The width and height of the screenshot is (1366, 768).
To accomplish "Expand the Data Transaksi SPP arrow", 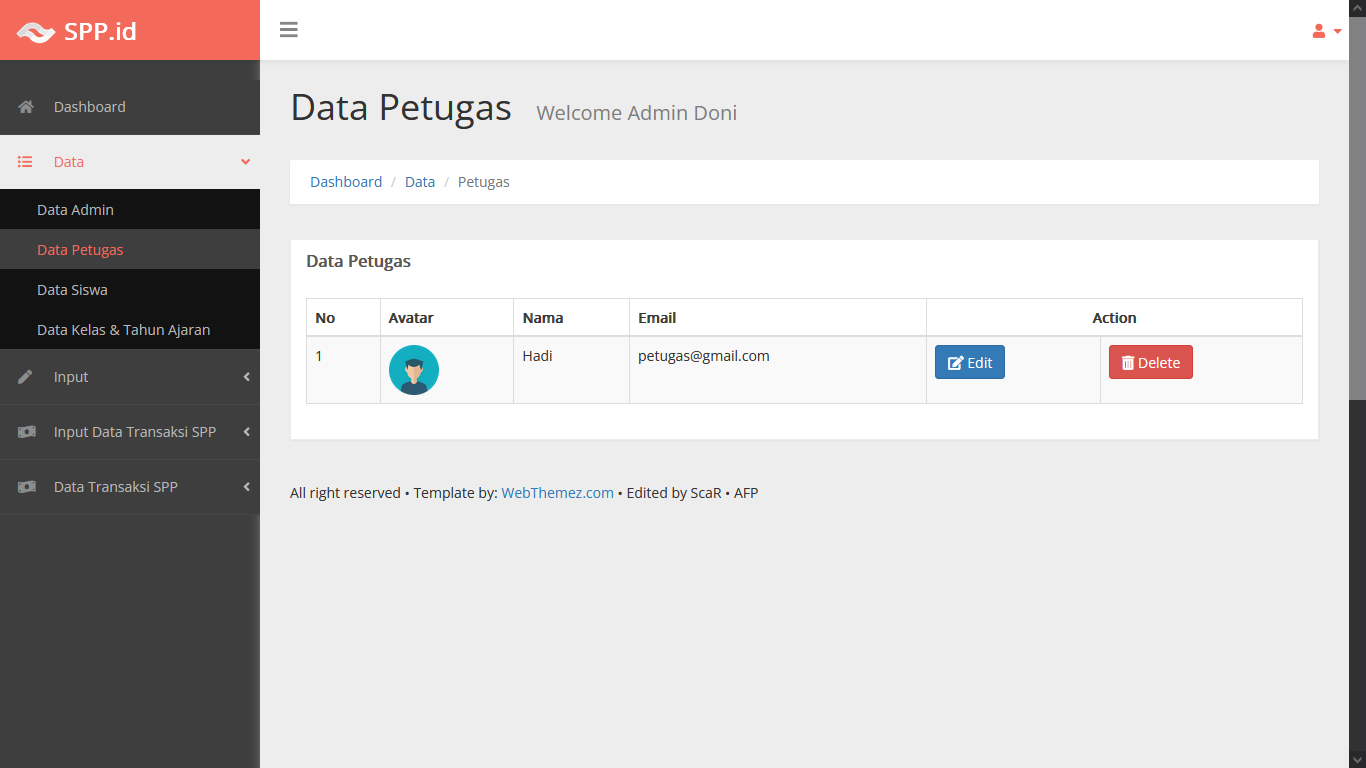I will [246, 487].
